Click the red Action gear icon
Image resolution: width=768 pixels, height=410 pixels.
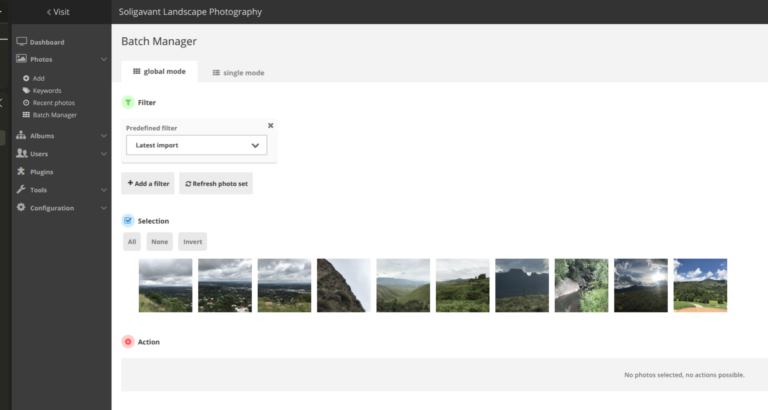128,341
